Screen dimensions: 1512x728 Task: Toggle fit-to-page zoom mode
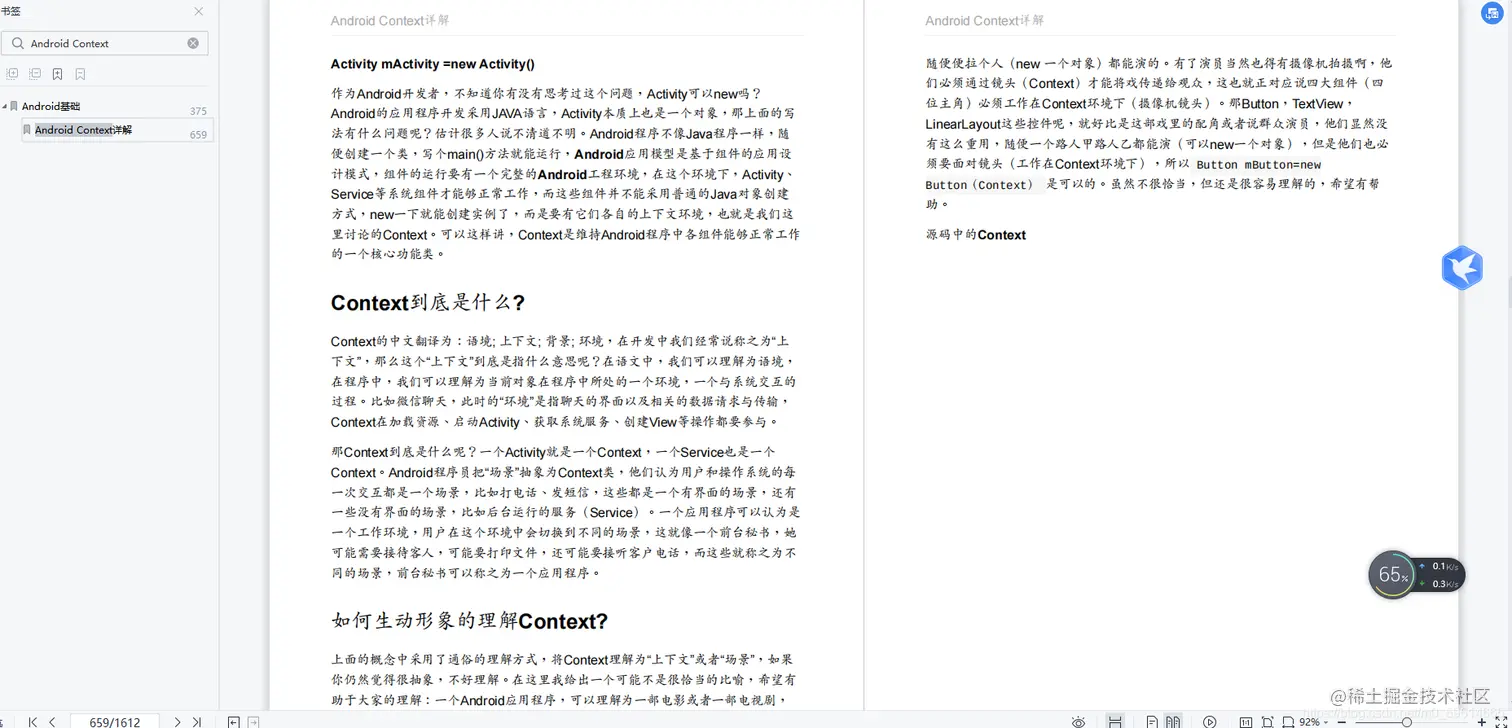(x=1269, y=721)
